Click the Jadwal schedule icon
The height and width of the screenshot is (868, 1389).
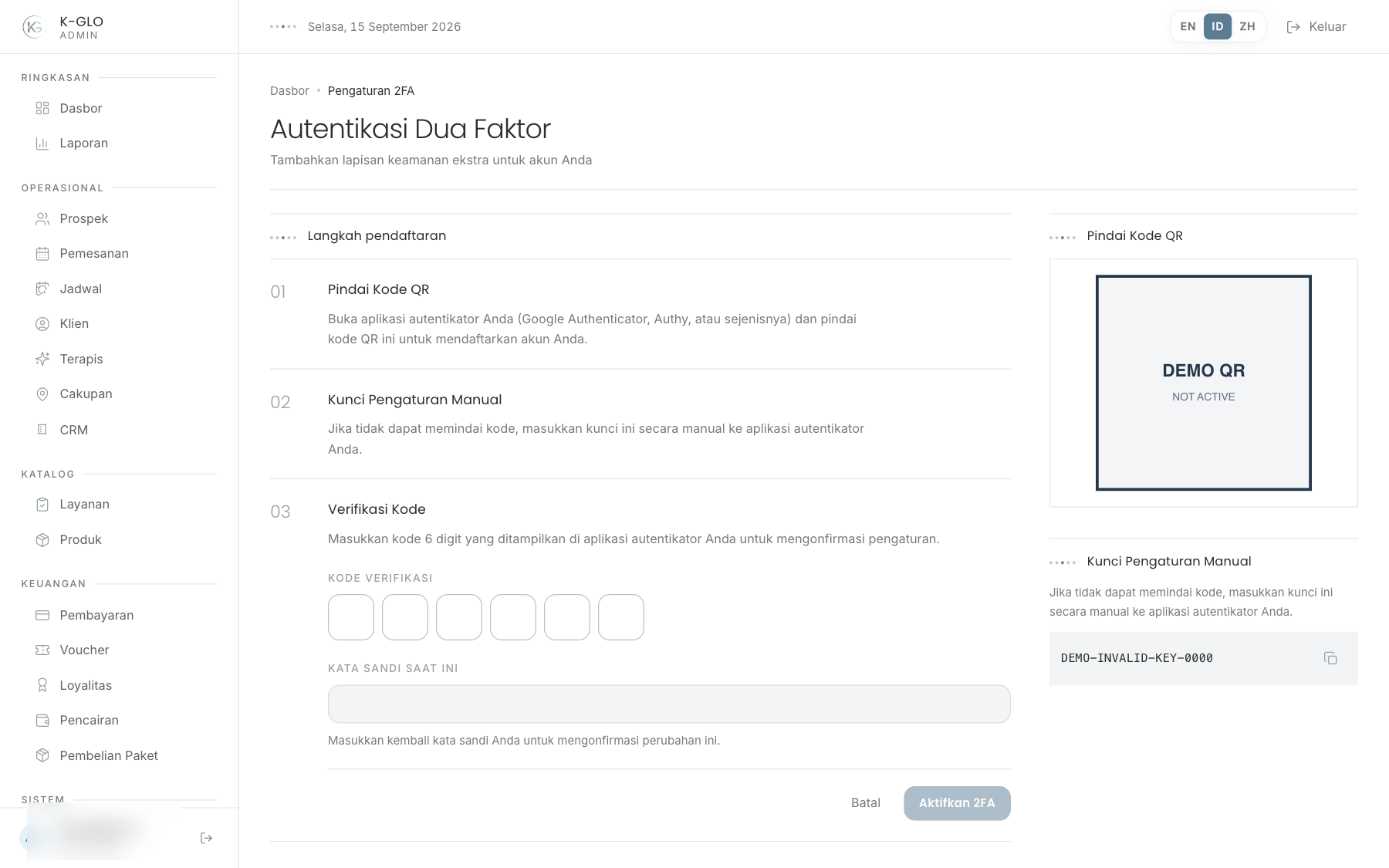click(x=42, y=289)
